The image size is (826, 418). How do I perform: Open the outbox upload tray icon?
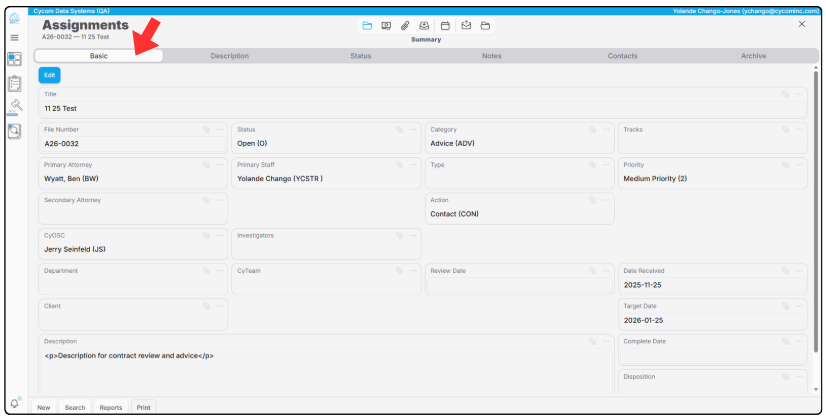point(466,25)
